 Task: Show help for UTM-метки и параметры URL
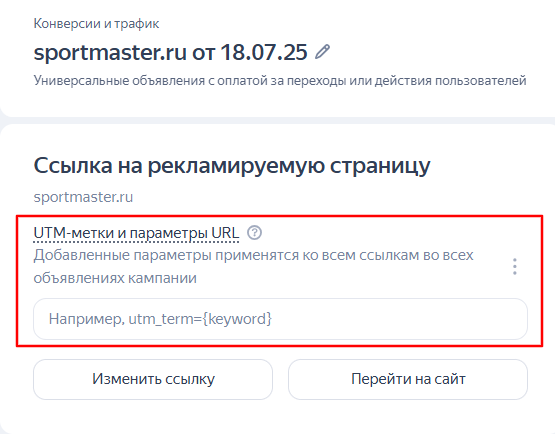click(254, 233)
